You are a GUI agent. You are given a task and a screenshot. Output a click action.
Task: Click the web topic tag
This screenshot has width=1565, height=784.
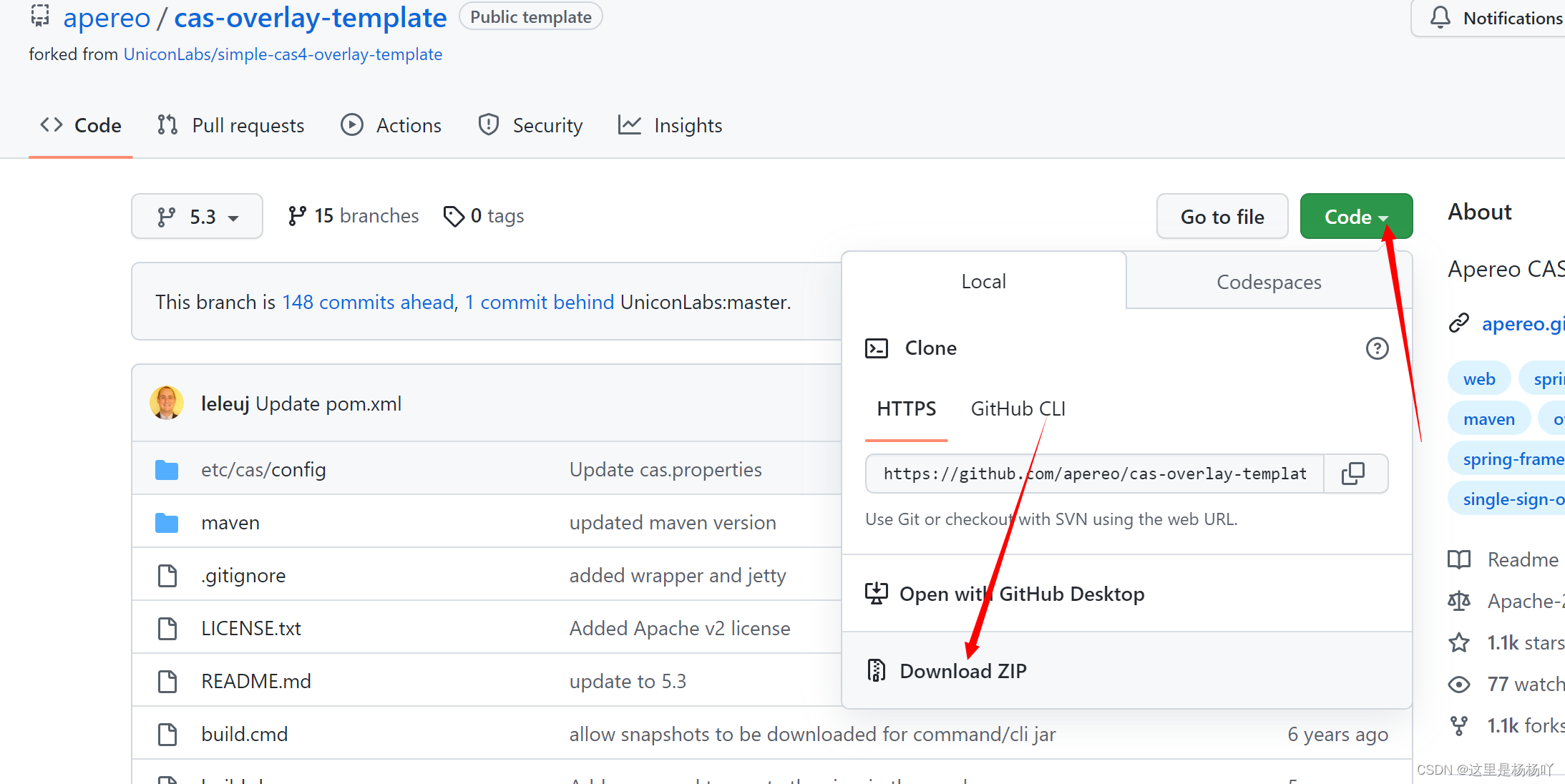point(1479,379)
